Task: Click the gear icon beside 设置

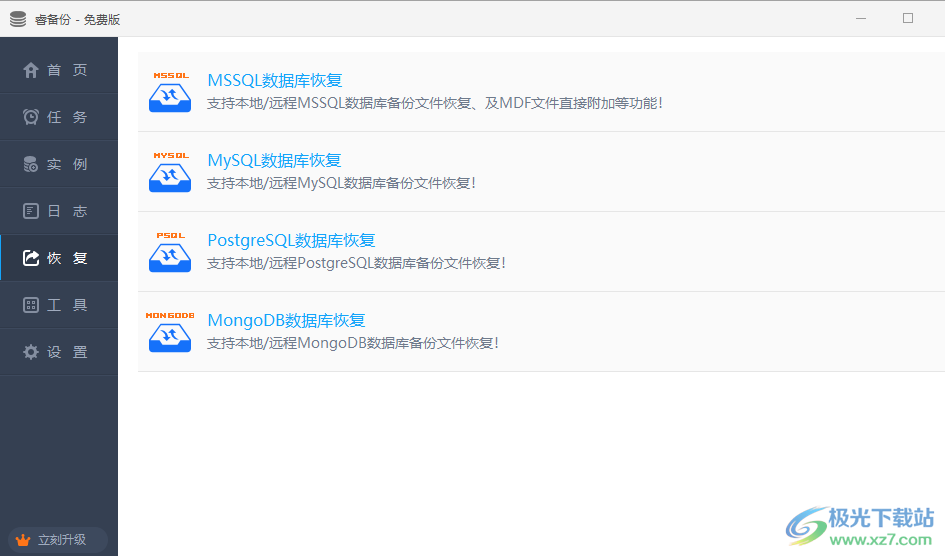Action: (31, 352)
